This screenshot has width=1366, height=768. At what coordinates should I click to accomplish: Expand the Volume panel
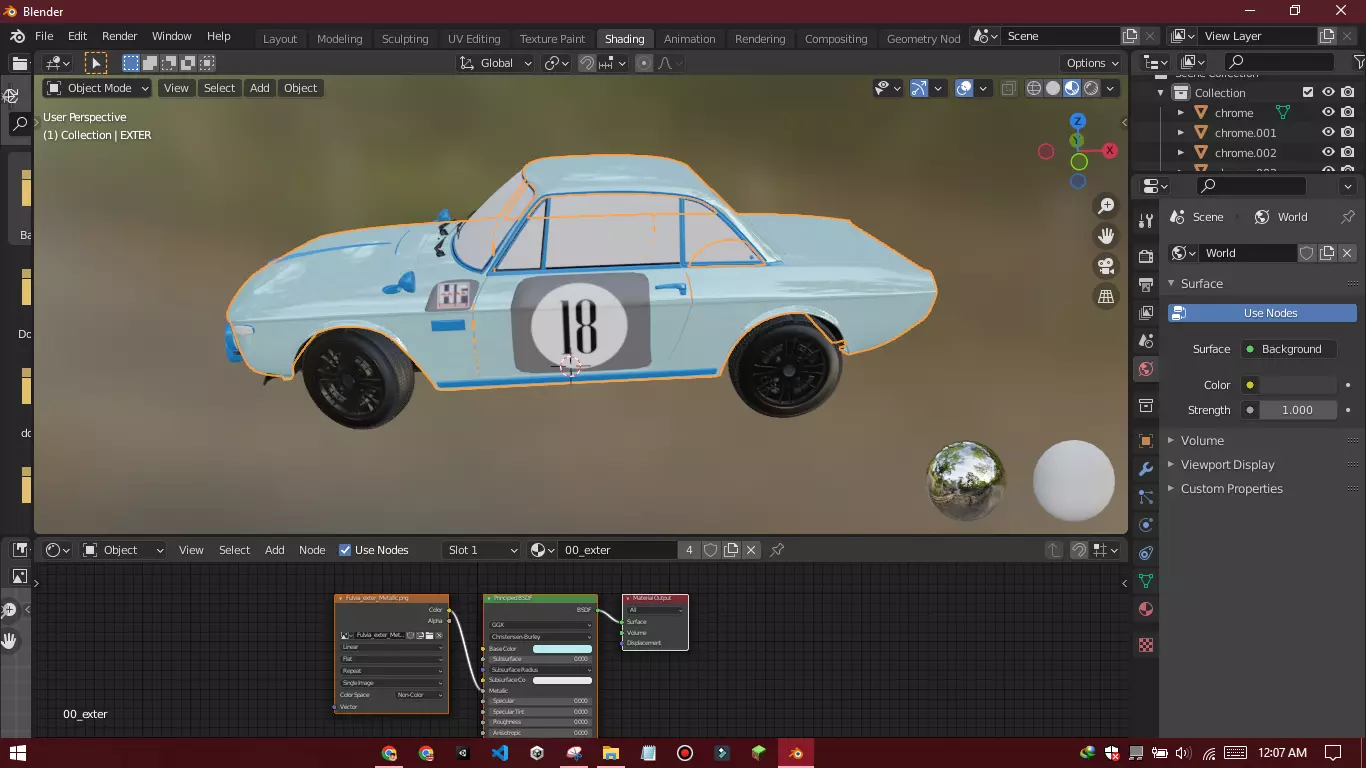pyautogui.click(x=1202, y=440)
